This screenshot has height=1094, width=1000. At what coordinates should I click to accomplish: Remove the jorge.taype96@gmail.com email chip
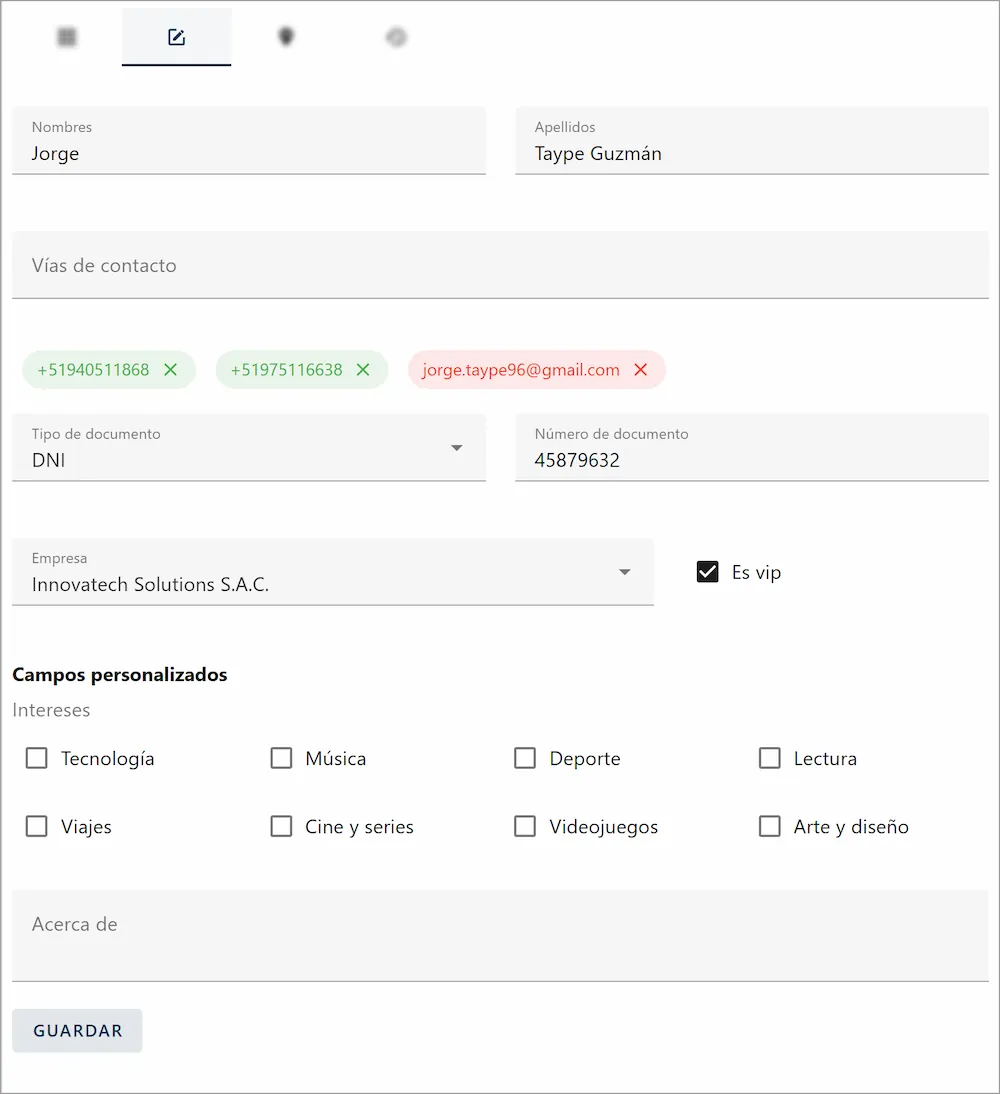point(641,370)
